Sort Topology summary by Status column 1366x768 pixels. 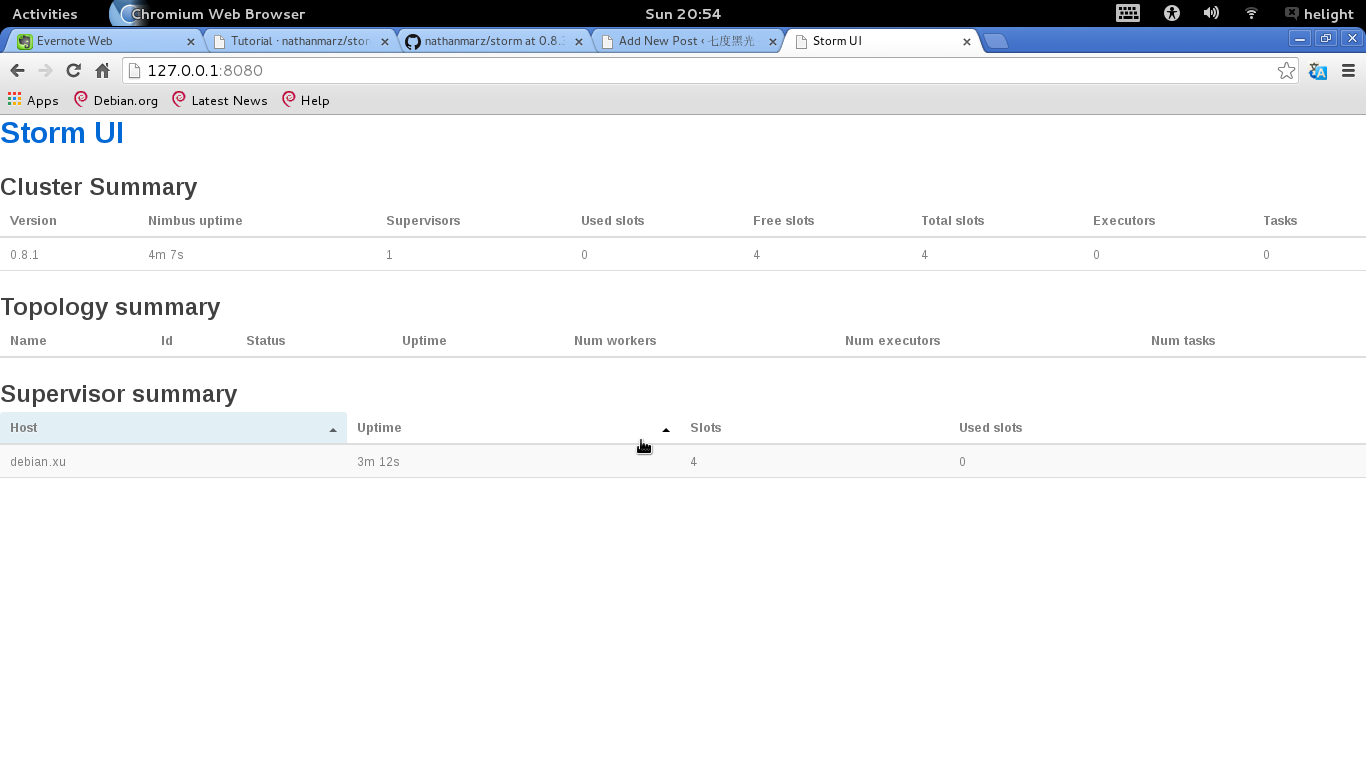(x=266, y=341)
